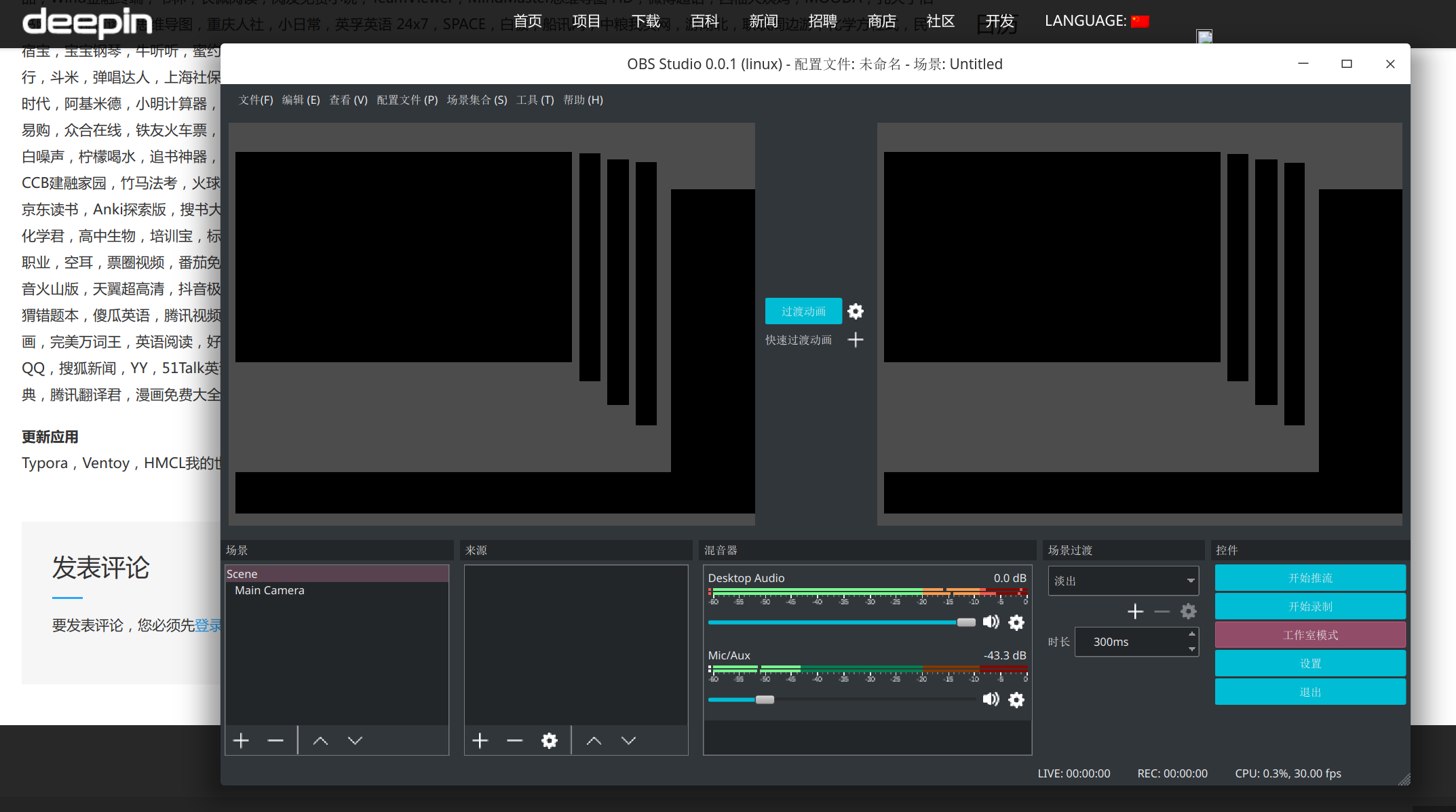
Task: Move source down with arrow icon
Action: (x=629, y=741)
